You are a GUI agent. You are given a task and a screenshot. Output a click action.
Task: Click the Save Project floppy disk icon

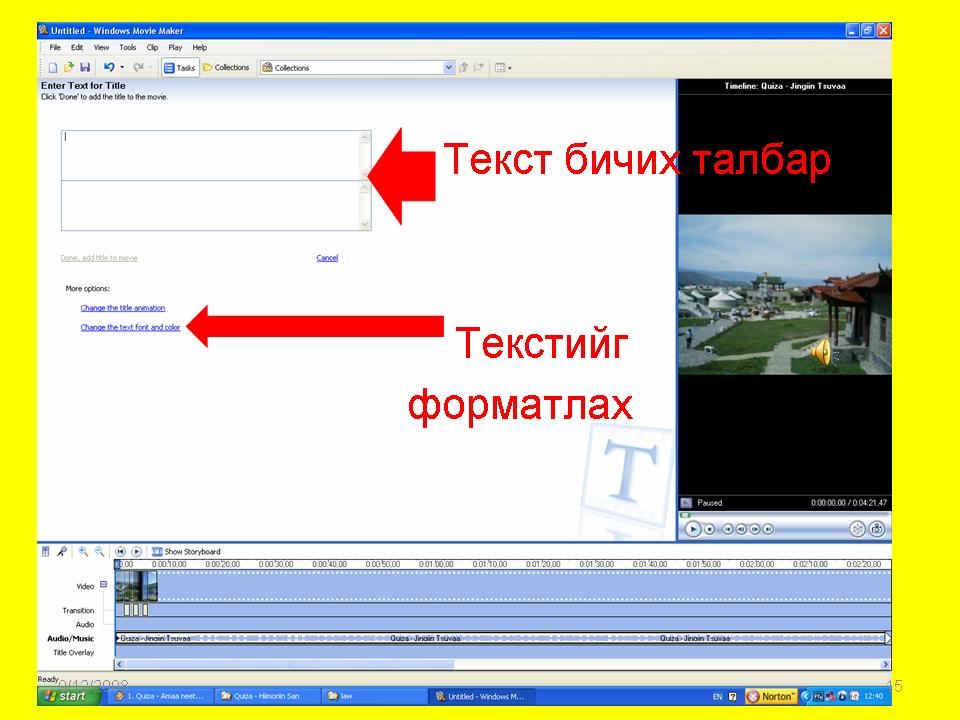pos(85,68)
